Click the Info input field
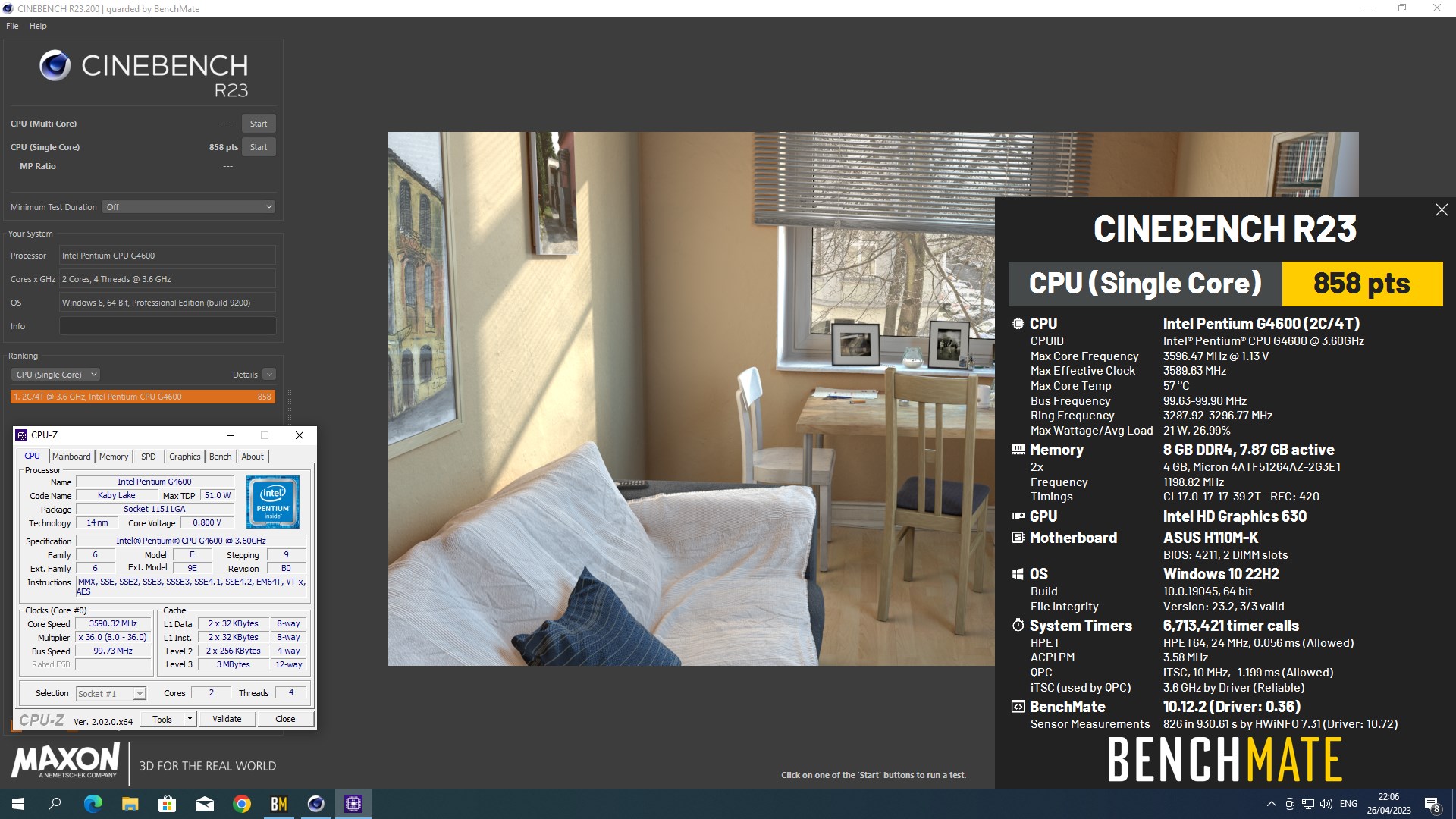This screenshot has height=819, width=1456. point(168,326)
